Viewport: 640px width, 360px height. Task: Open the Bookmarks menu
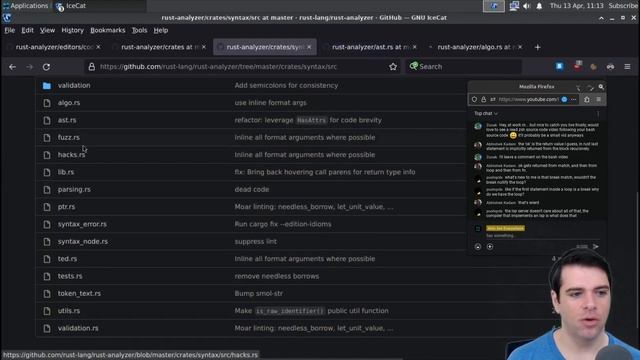tap(108, 30)
